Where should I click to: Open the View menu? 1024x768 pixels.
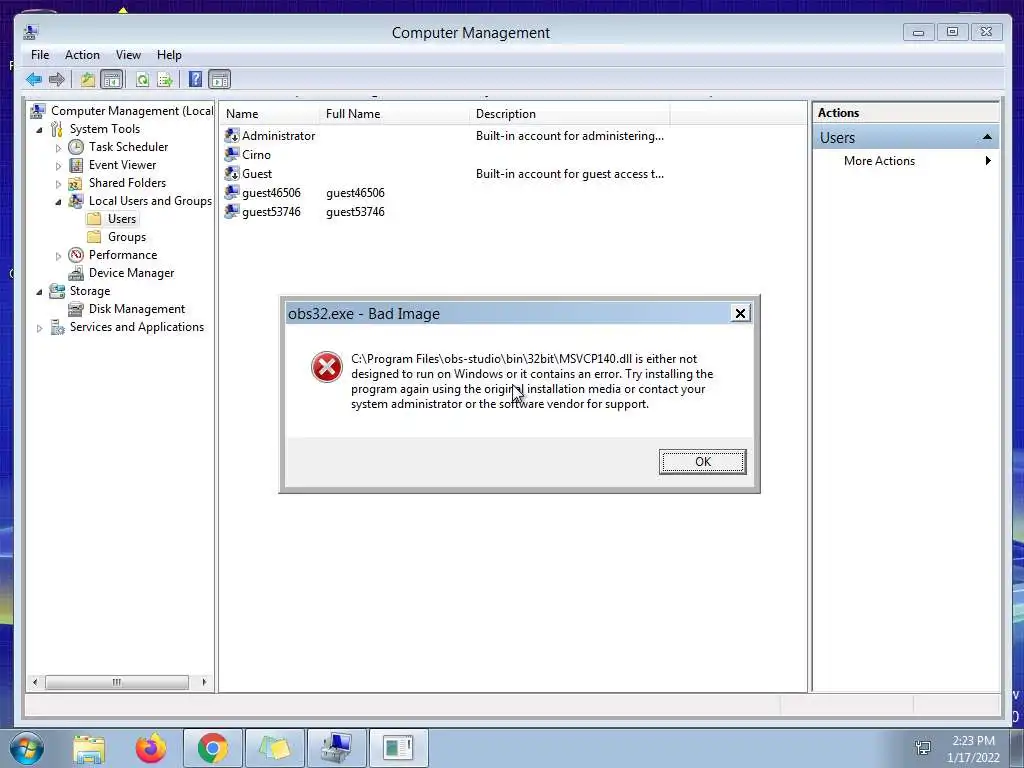click(128, 55)
